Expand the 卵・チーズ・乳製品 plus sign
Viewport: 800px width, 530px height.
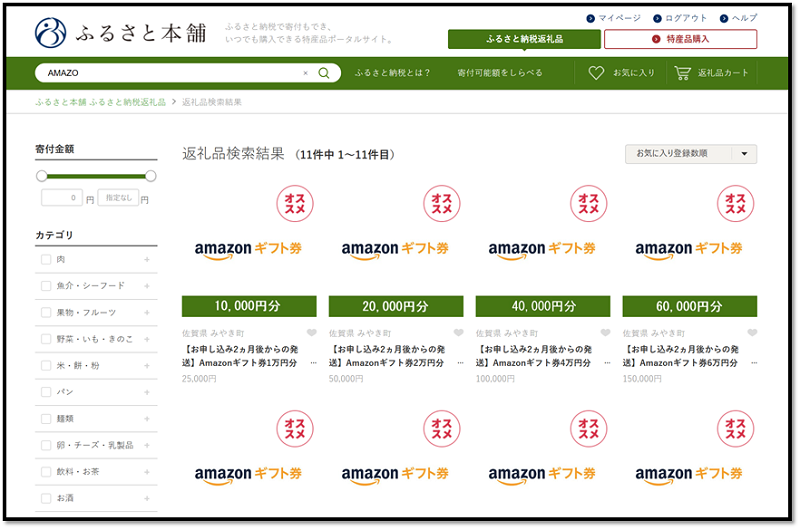coord(147,445)
